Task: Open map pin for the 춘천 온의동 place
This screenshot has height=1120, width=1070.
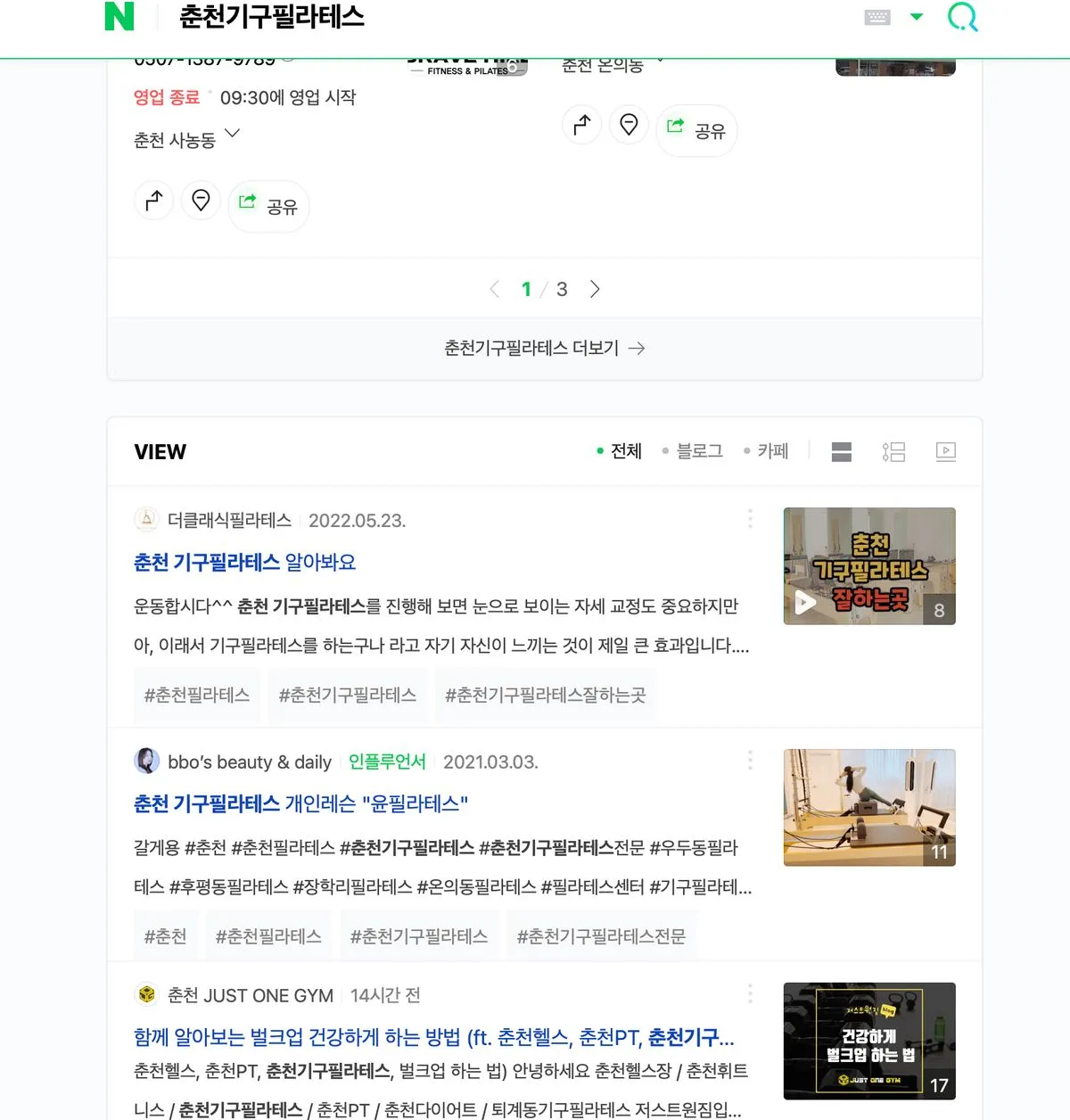Action: pos(629,125)
